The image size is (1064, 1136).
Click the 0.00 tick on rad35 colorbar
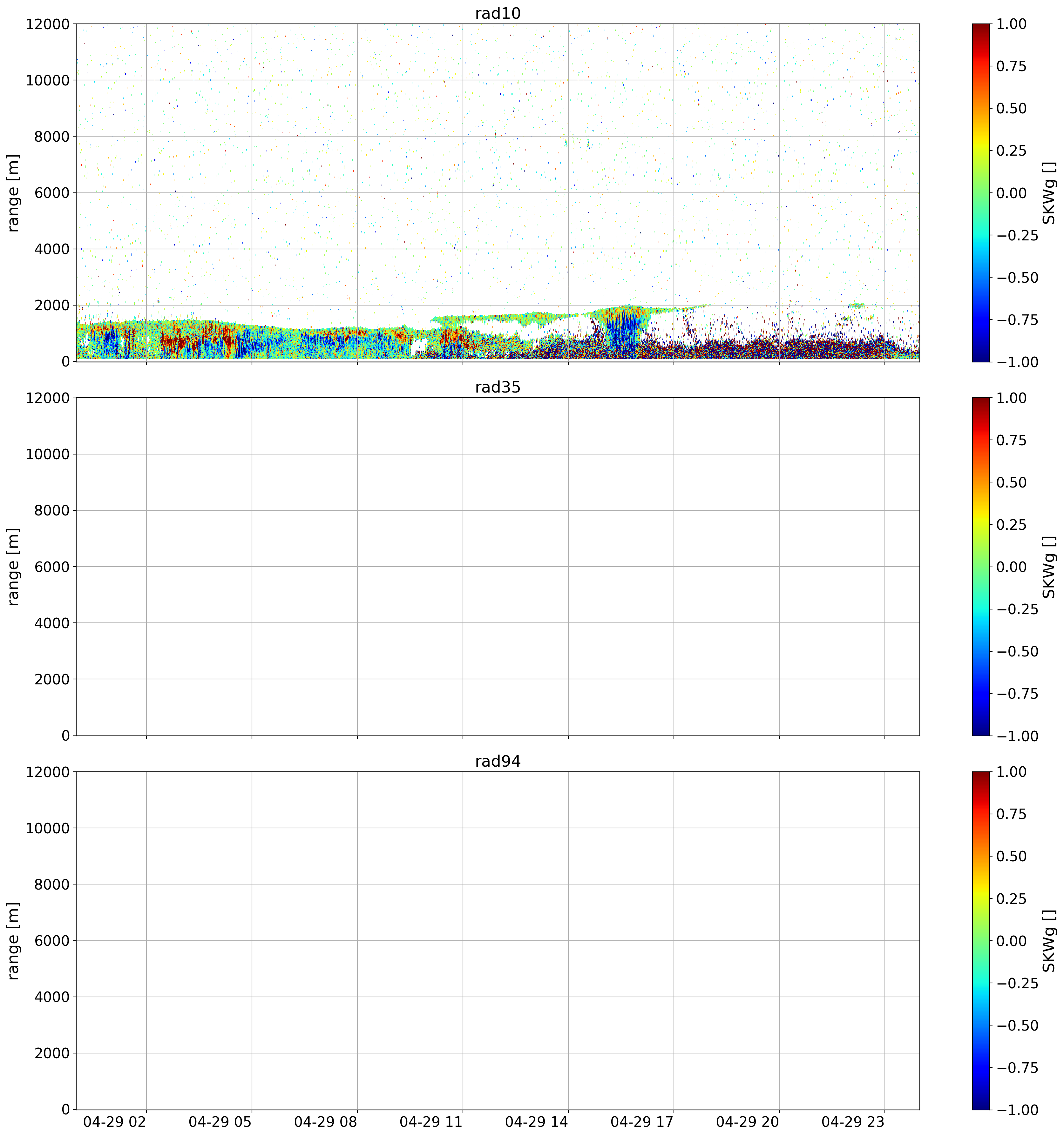pos(1011,567)
